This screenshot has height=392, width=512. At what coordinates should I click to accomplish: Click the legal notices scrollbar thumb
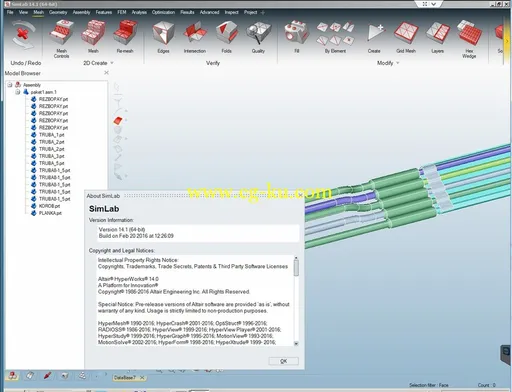click(296, 268)
